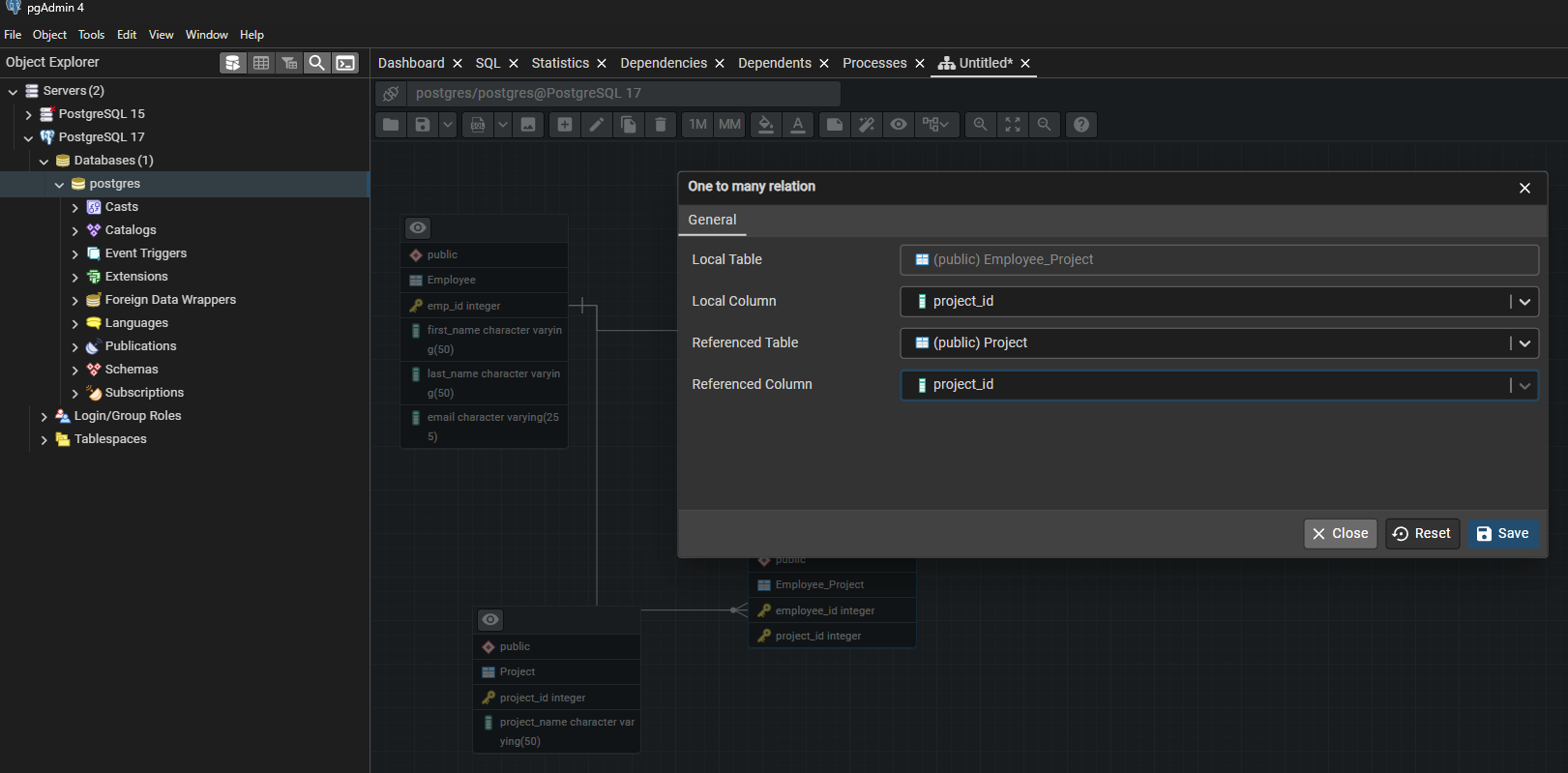Save the one to many relation
Viewport: 1568px width, 773px height.
point(1502,534)
